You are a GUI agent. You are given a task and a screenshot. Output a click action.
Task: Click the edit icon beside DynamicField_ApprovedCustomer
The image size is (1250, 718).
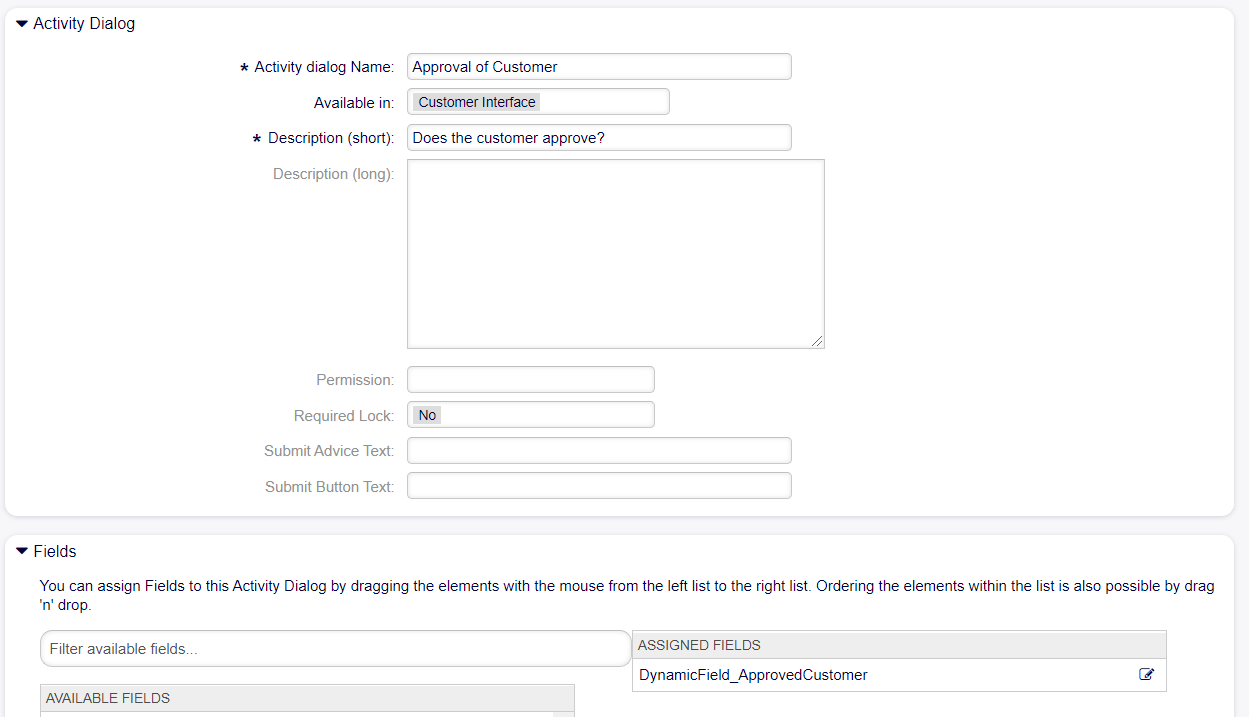pyautogui.click(x=1146, y=675)
